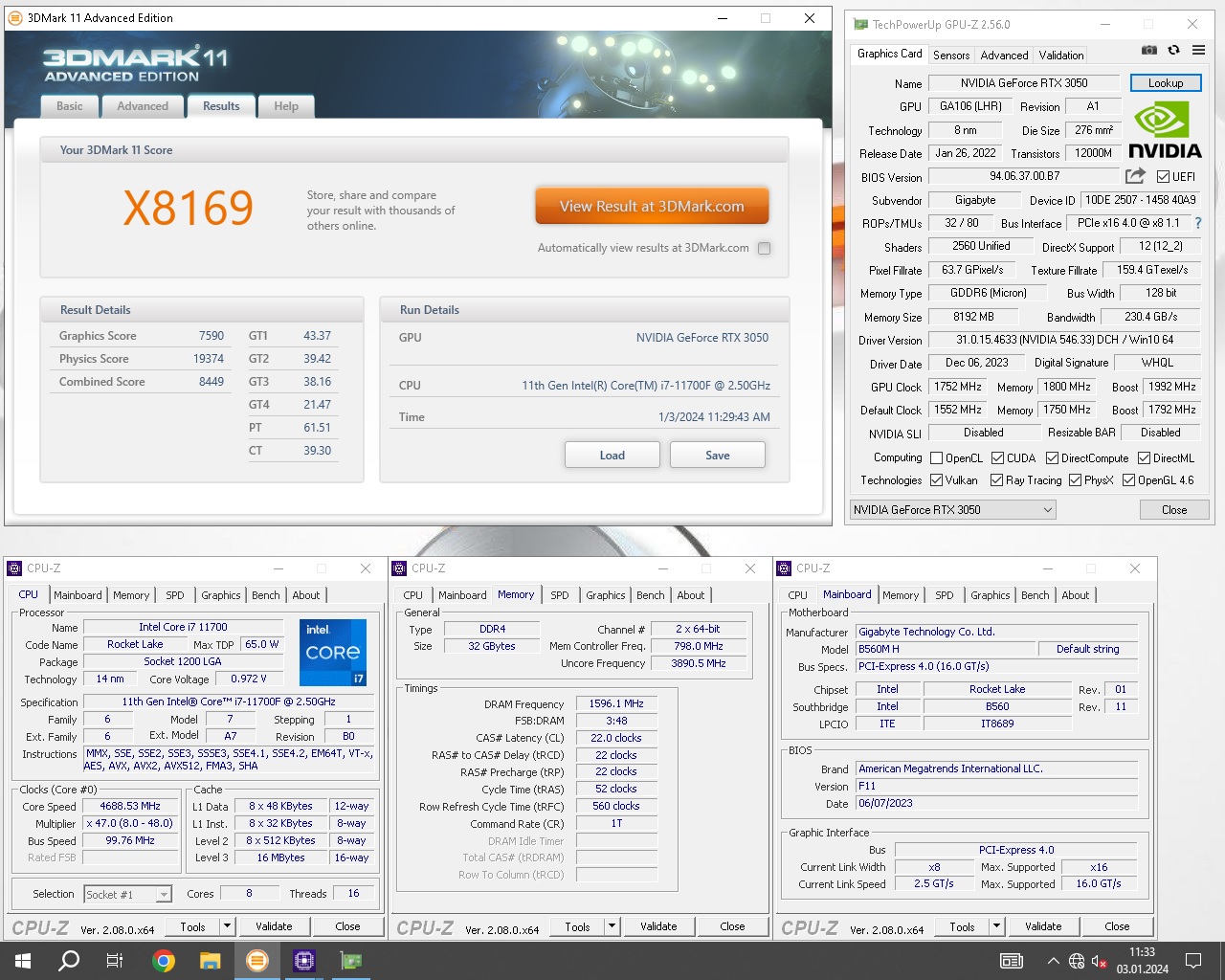Image resolution: width=1225 pixels, height=980 pixels.
Task: Click View Result at 3DMark.com button
Action: (x=652, y=207)
